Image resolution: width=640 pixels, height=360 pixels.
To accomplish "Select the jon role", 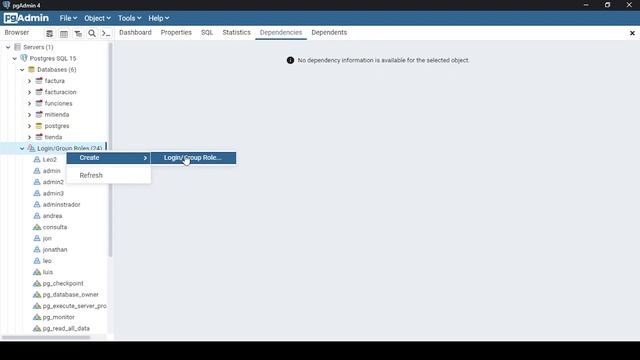I will tap(47, 238).
